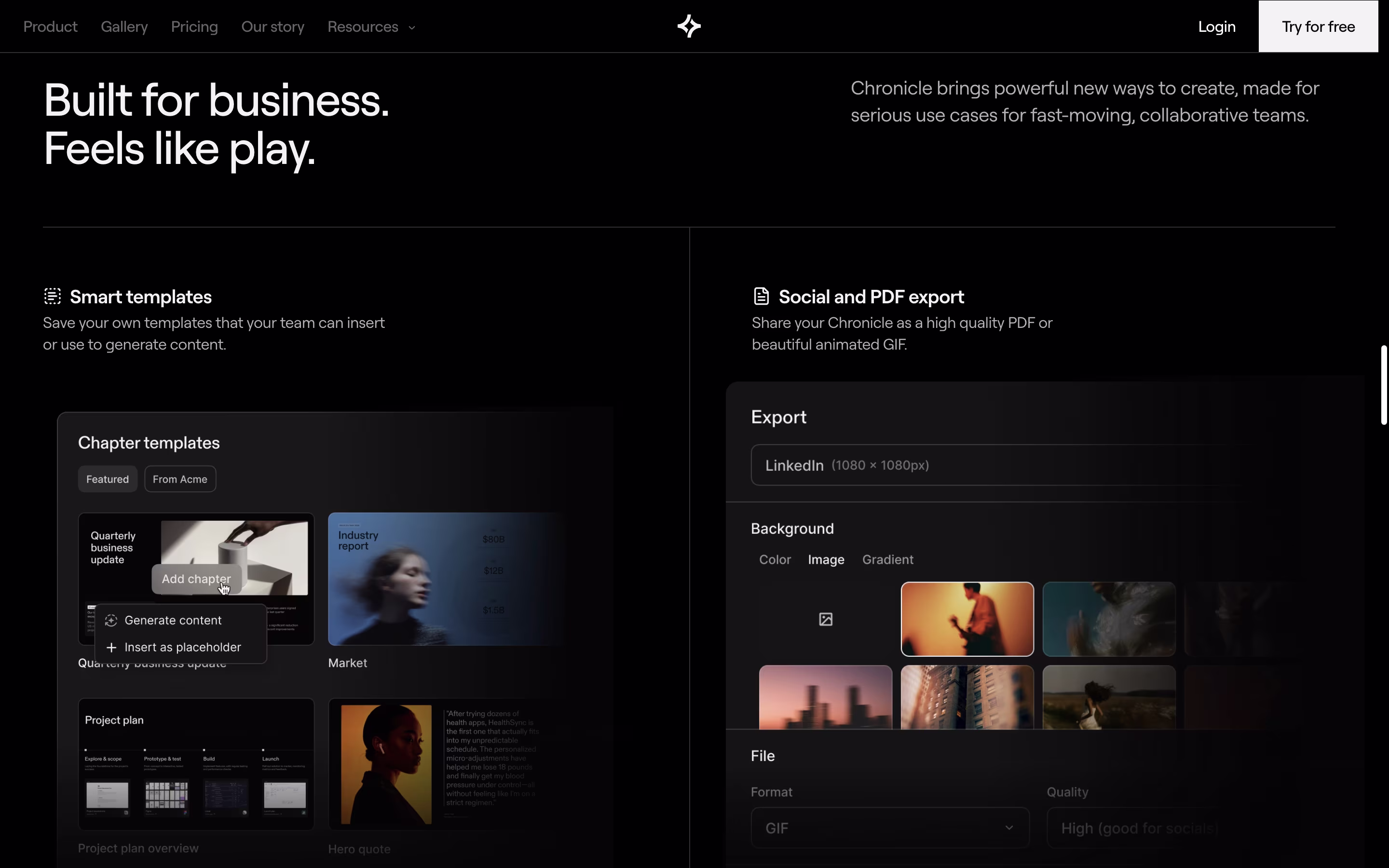Viewport: 1389px width, 868px height.
Task: Click the page vertical scrollbar thumb
Action: [x=1384, y=385]
